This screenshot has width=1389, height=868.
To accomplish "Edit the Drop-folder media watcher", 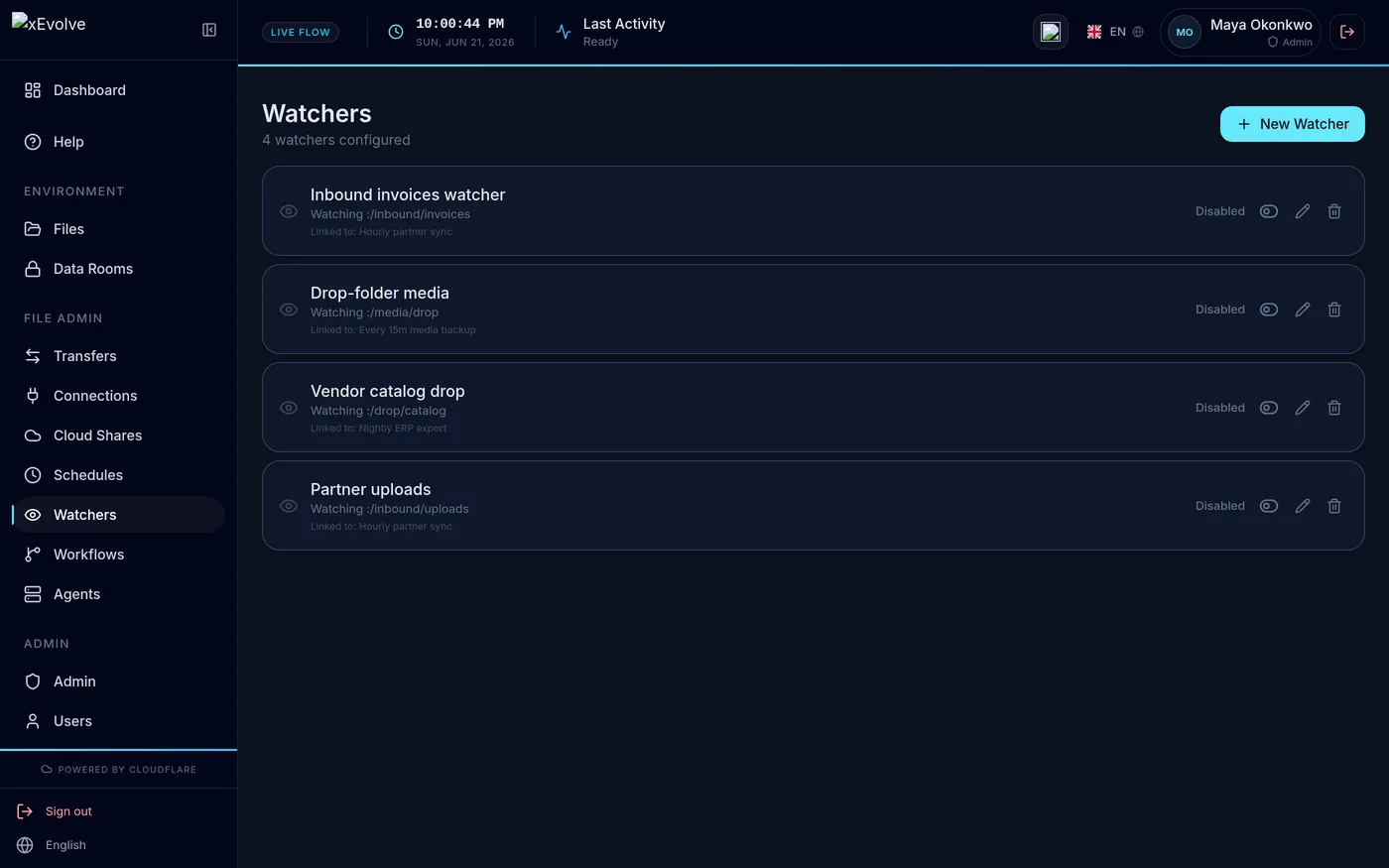I will 1303,310.
